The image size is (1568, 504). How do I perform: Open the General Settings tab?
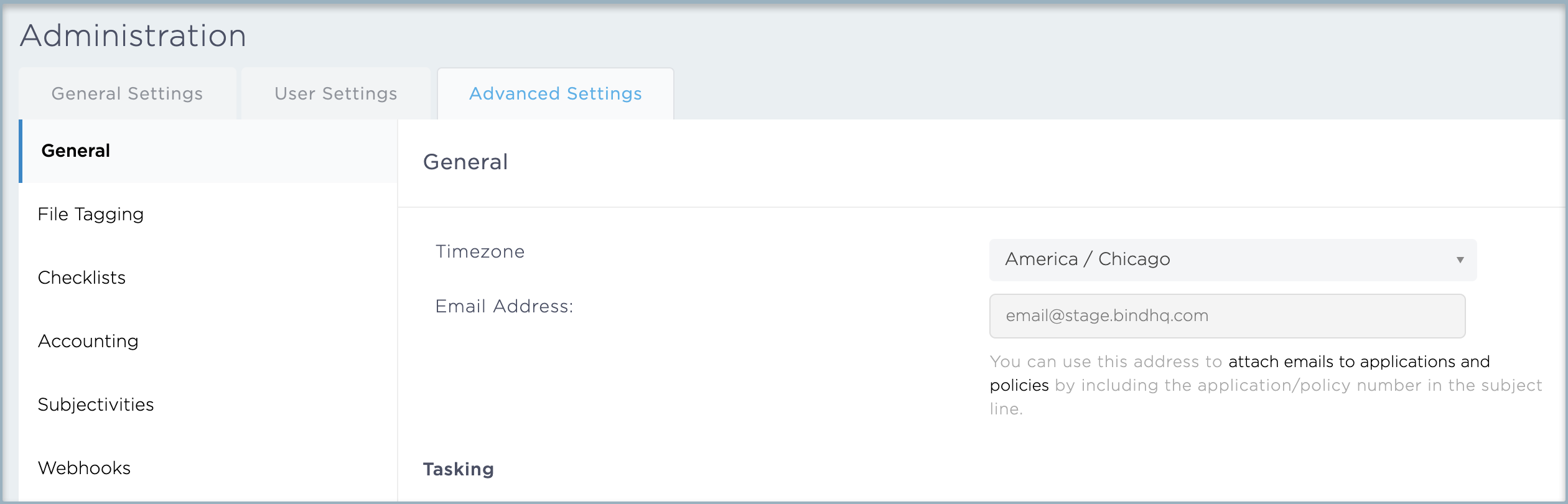pos(127,94)
